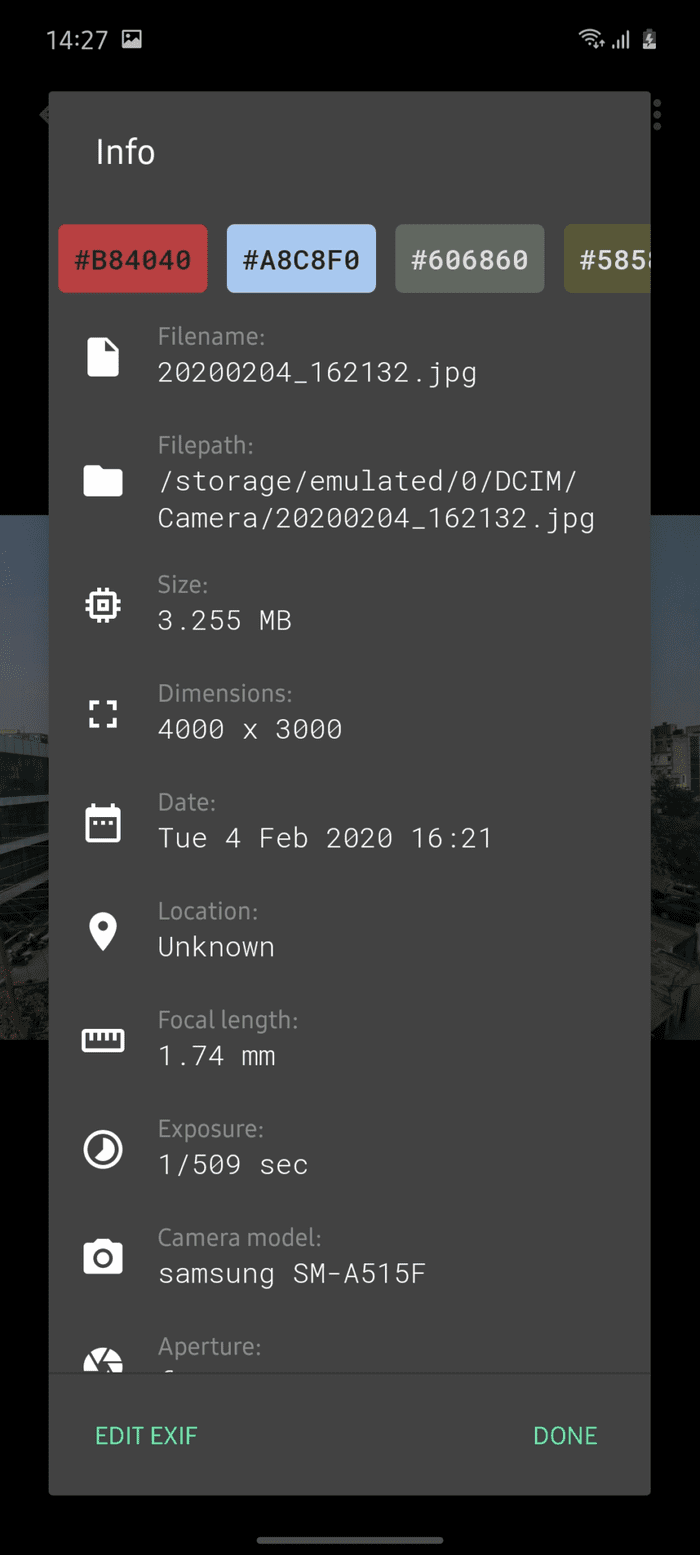Select the red #B84040 color swatch
The height and width of the screenshot is (1555, 700).
133,259
